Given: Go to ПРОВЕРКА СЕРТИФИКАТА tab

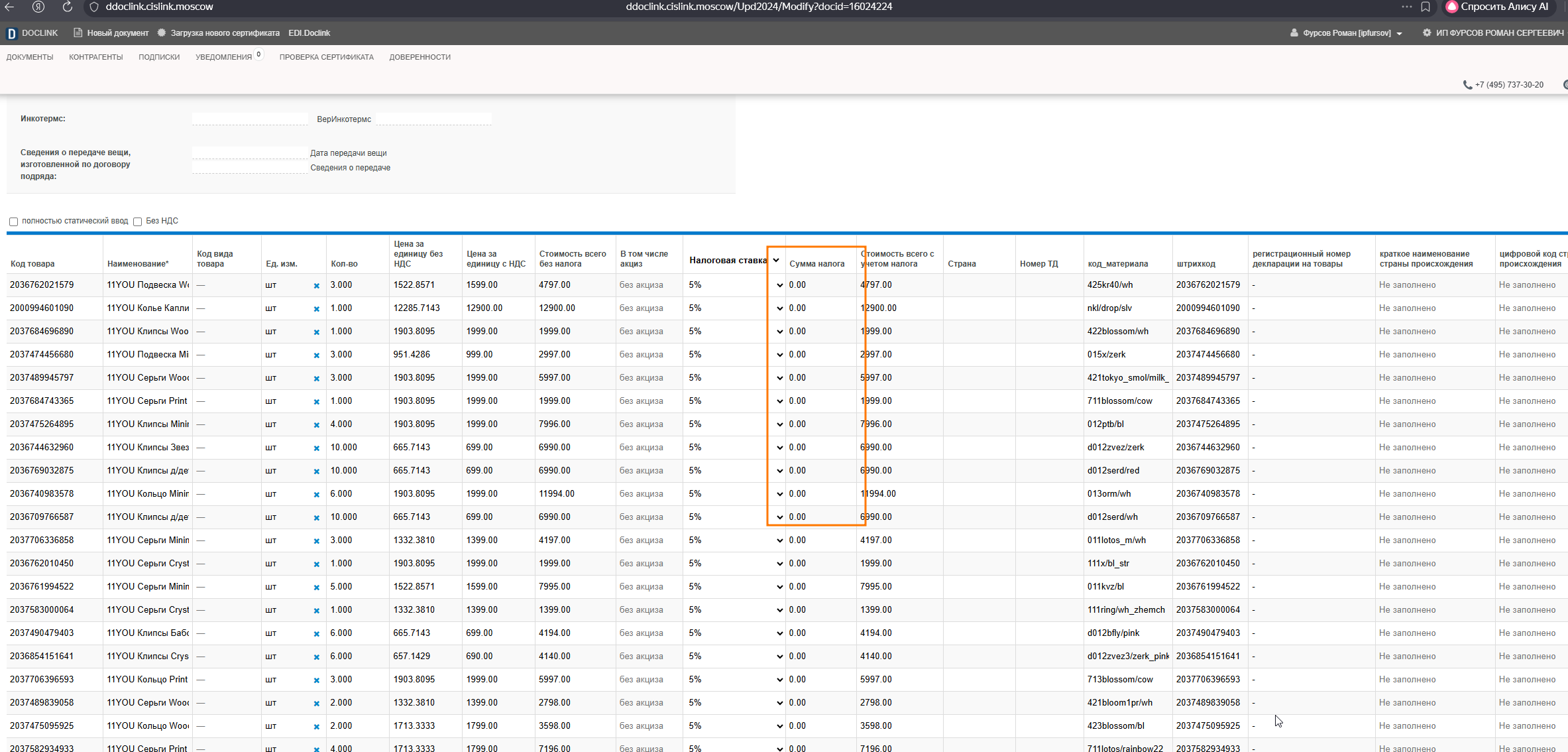Looking at the screenshot, I should tap(326, 57).
